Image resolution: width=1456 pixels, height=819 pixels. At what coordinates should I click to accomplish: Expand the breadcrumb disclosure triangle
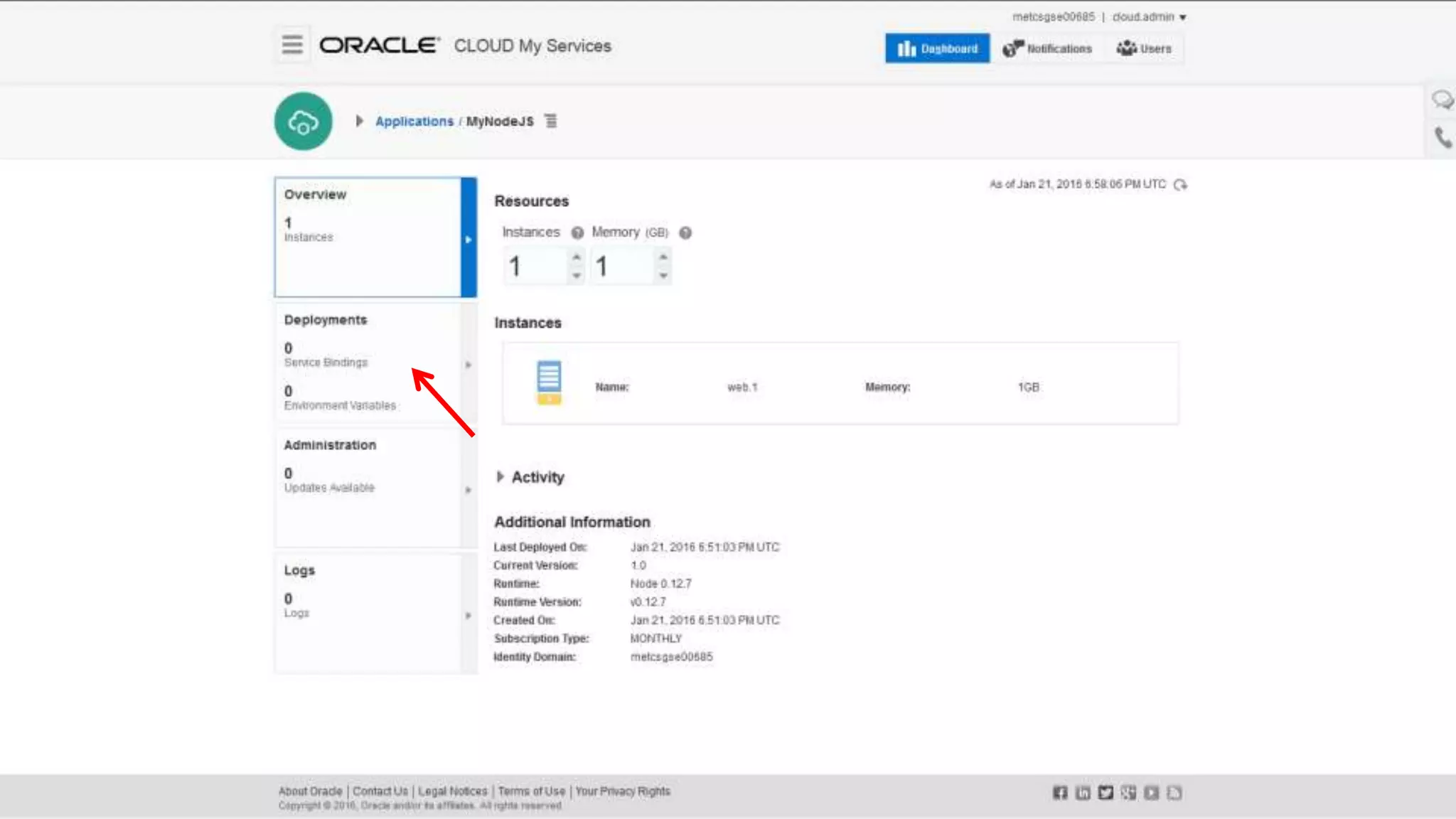[x=359, y=121]
